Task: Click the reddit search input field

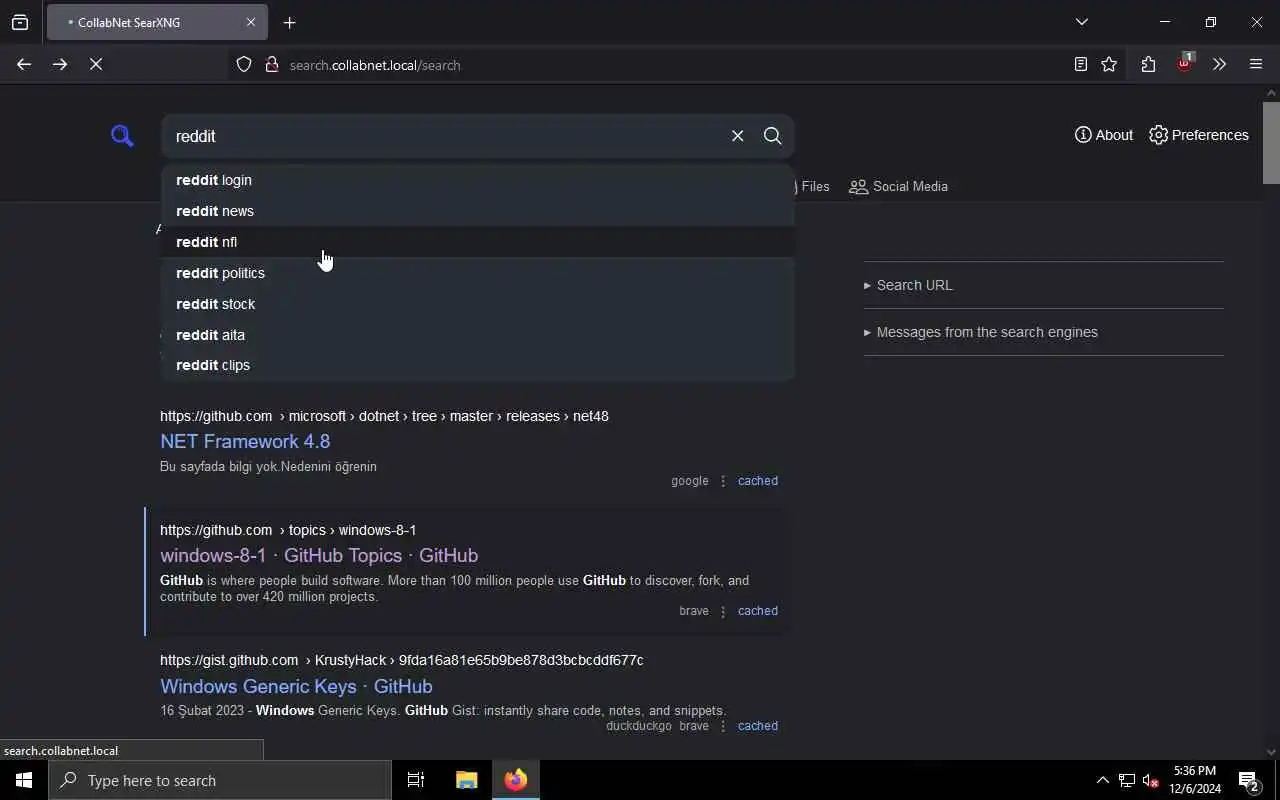Action: [445, 136]
